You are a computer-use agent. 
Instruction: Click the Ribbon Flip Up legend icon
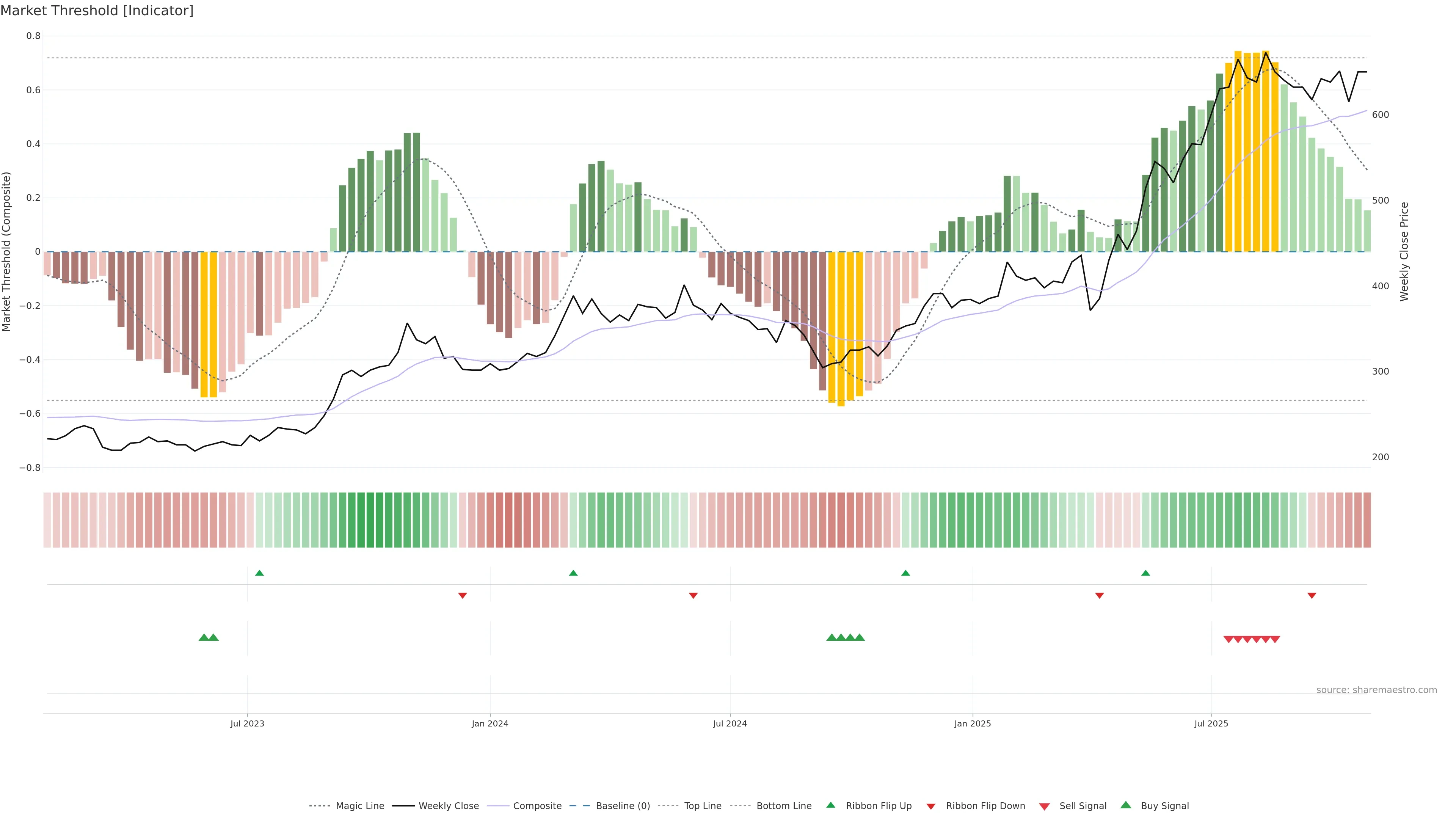pyautogui.click(x=831, y=805)
